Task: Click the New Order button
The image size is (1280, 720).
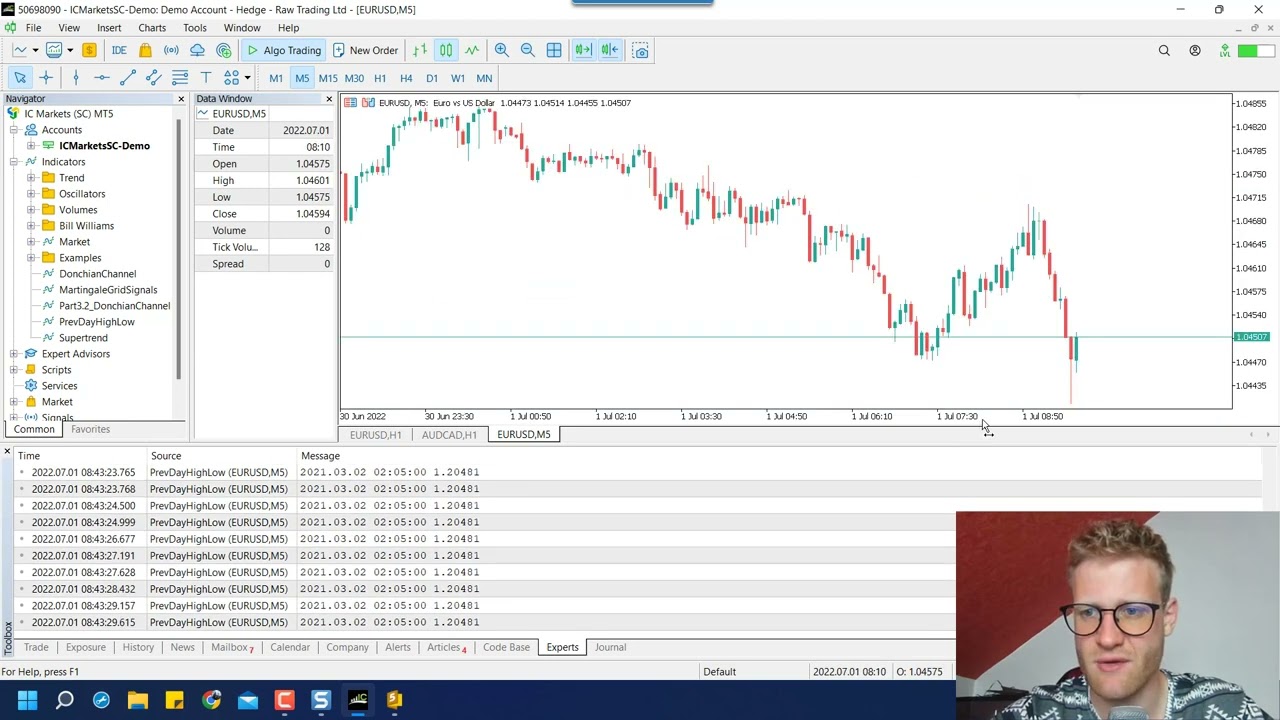Action: pos(365,50)
